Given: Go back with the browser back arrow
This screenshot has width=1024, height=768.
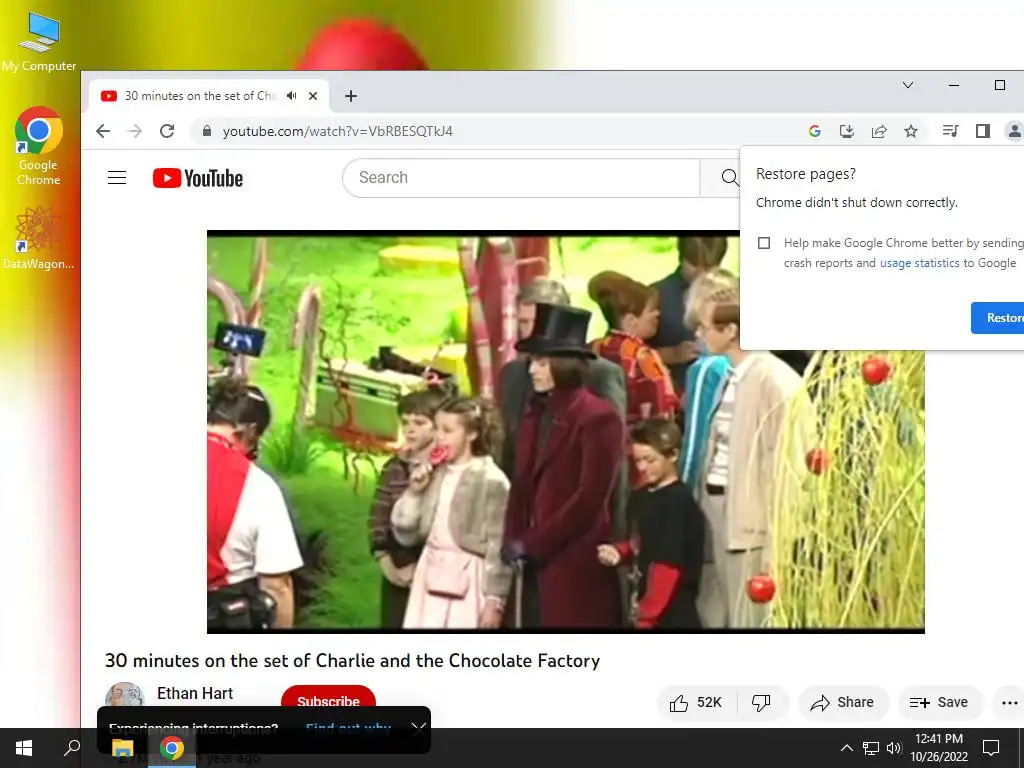Looking at the screenshot, I should 103,131.
